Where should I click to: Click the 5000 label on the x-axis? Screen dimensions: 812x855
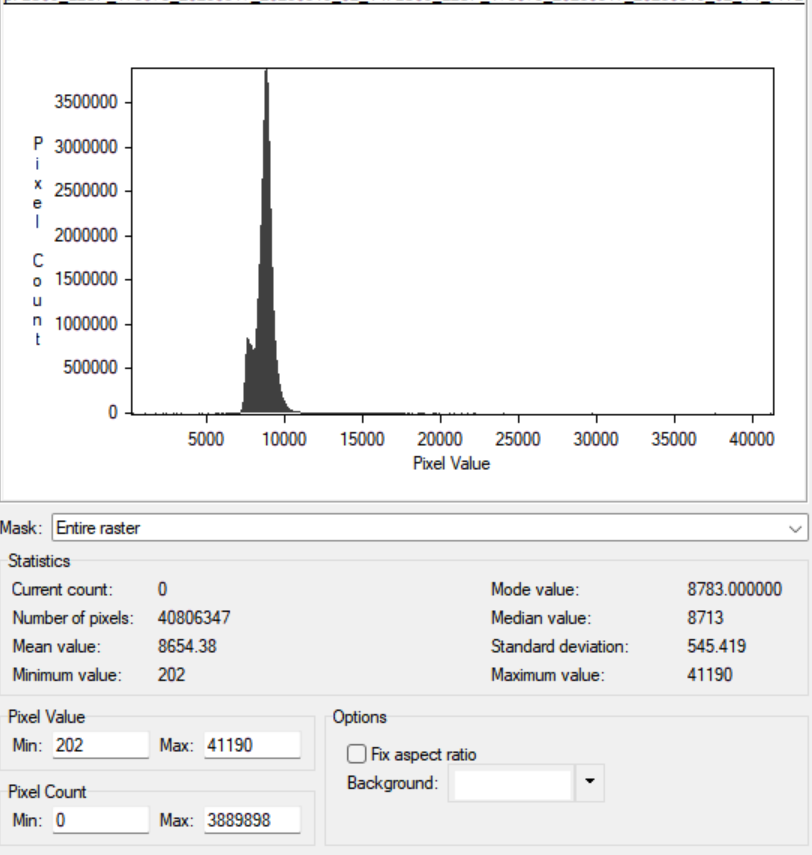[206, 439]
